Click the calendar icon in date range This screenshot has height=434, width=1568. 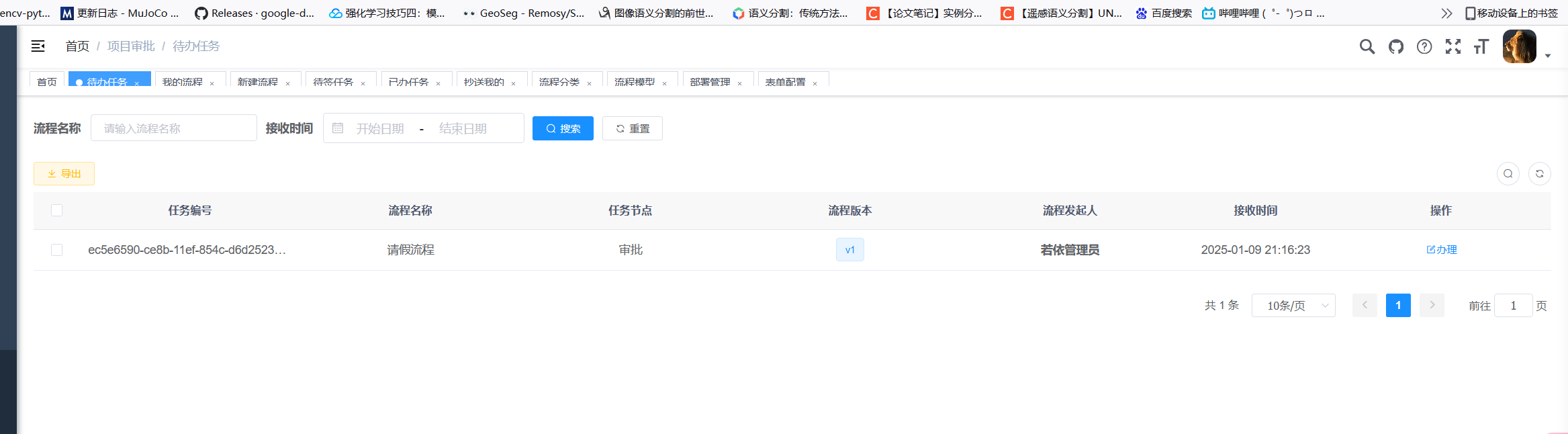pyautogui.click(x=338, y=128)
